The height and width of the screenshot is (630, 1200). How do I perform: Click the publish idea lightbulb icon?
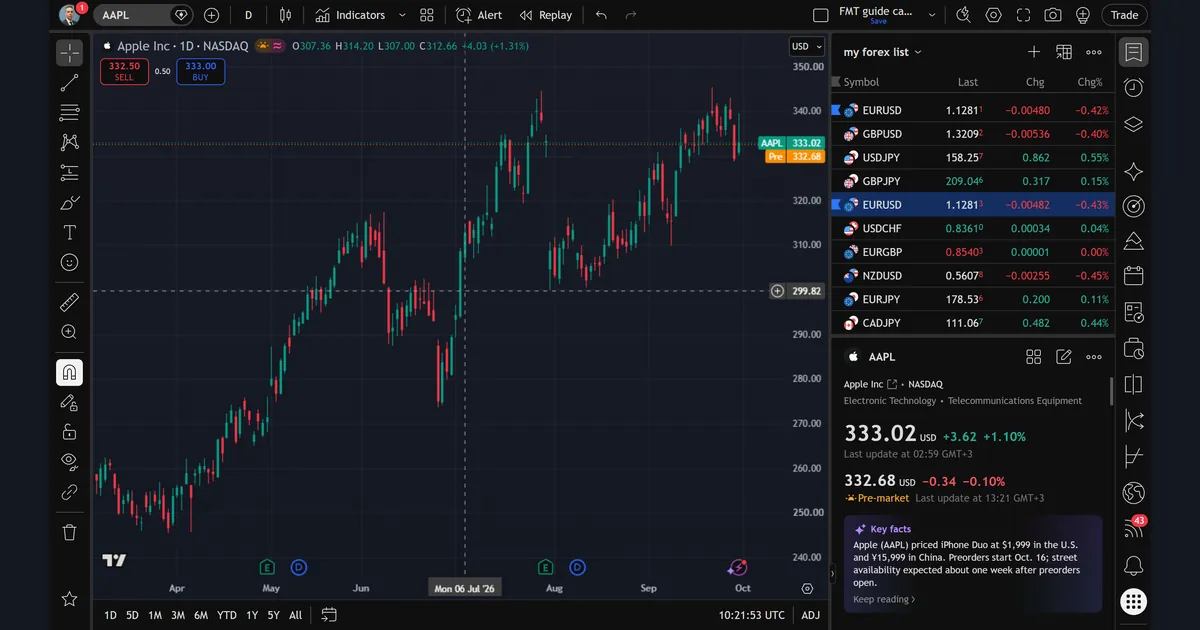(1083, 15)
